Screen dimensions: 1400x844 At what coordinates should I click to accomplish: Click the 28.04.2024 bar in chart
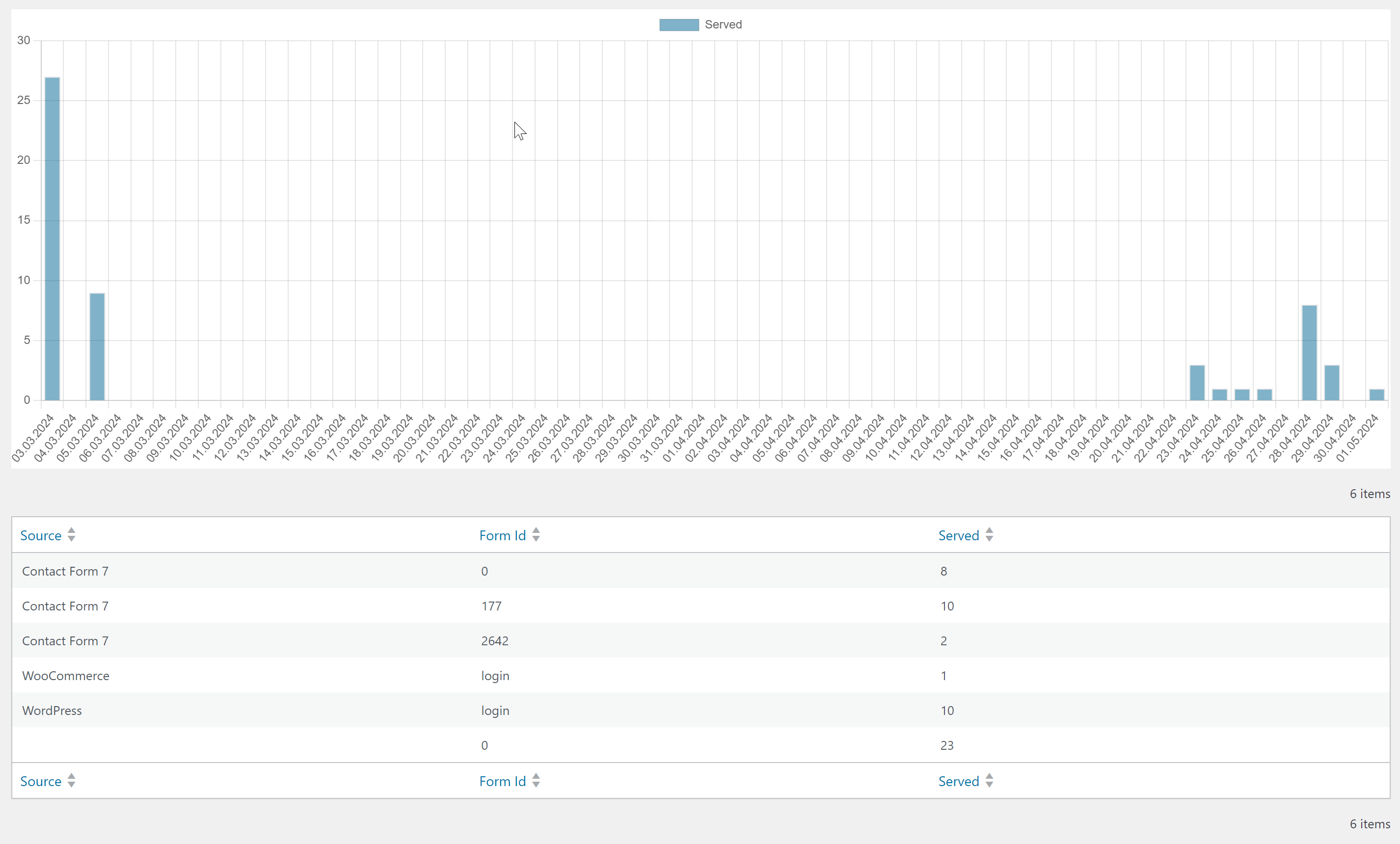click(x=1309, y=352)
